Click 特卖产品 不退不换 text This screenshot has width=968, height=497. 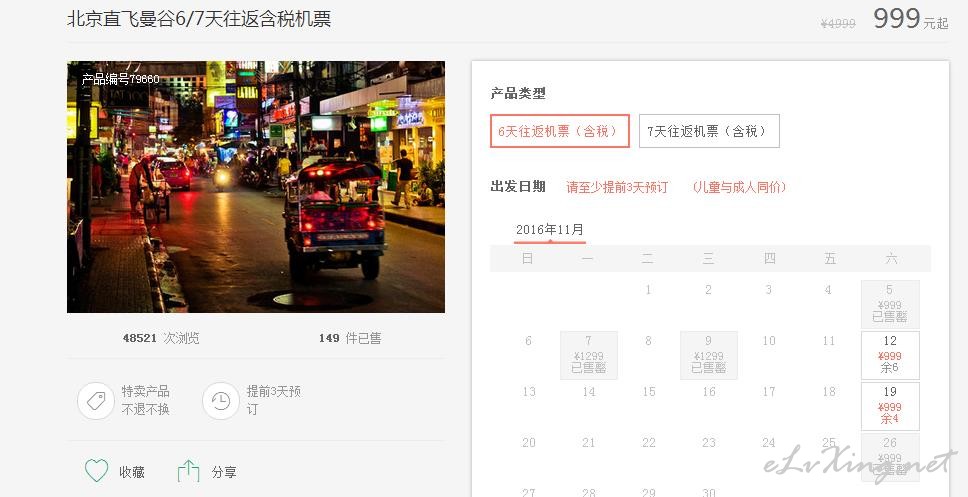click(x=146, y=400)
